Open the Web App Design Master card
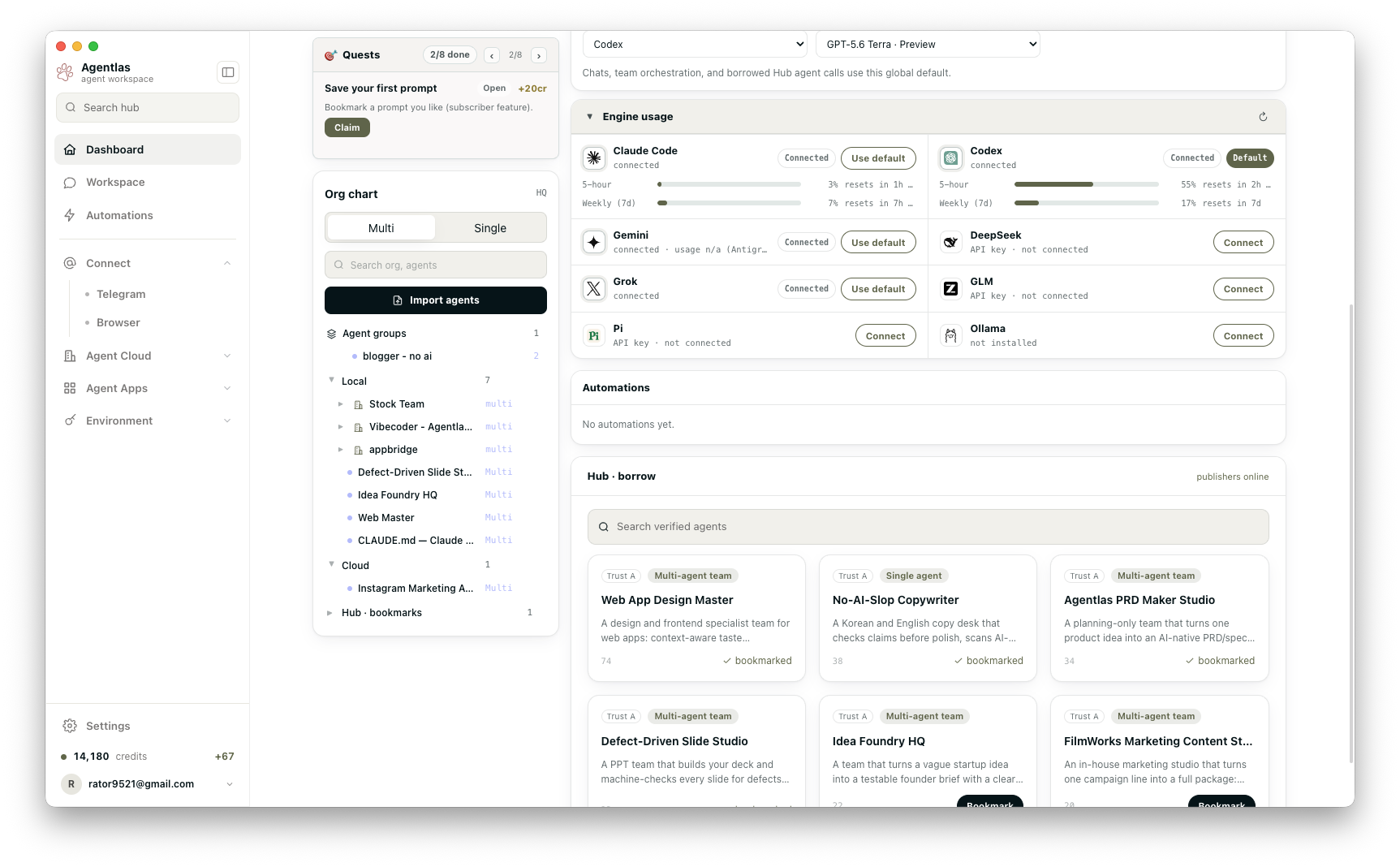1400x867 pixels. 696,618
